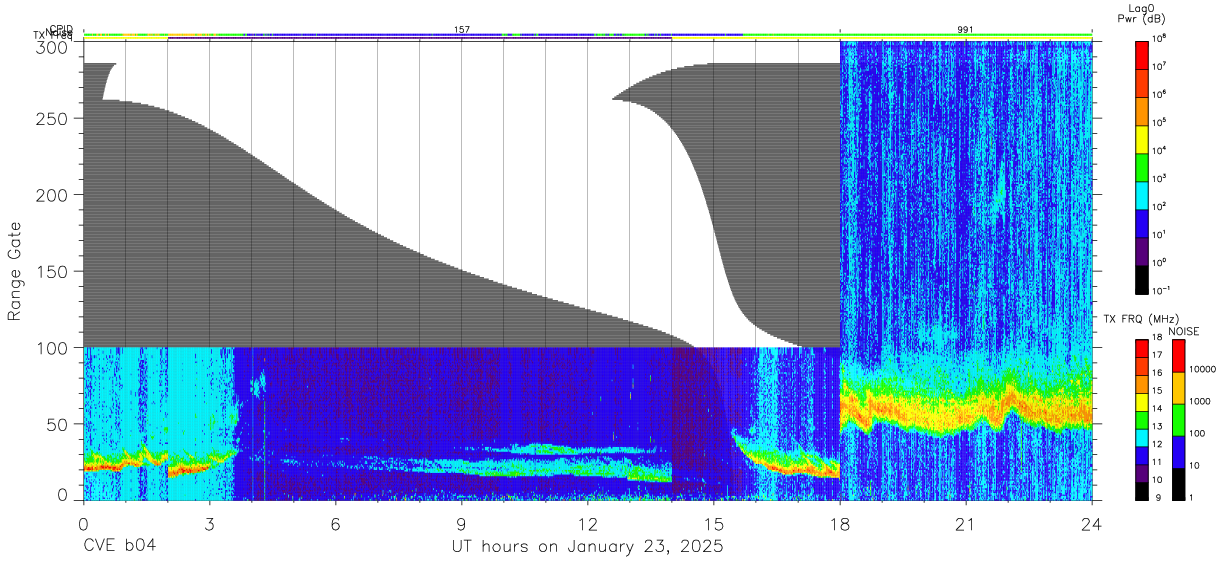The height and width of the screenshot is (567, 1228).
Task: Click the CPID value '991' above the plot
Action: (x=965, y=30)
